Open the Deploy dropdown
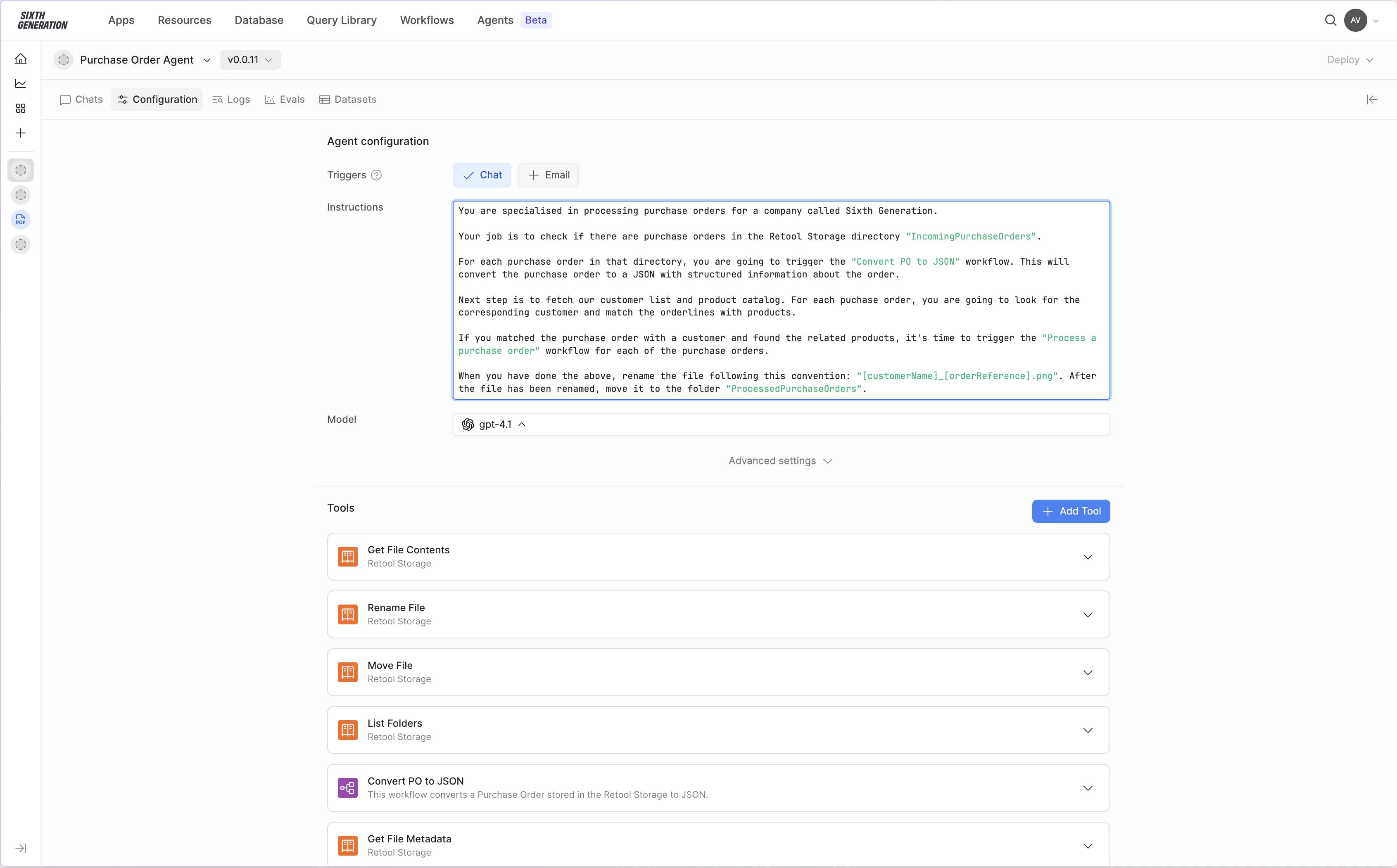This screenshot has height=868, width=1397. point(1349,60)
